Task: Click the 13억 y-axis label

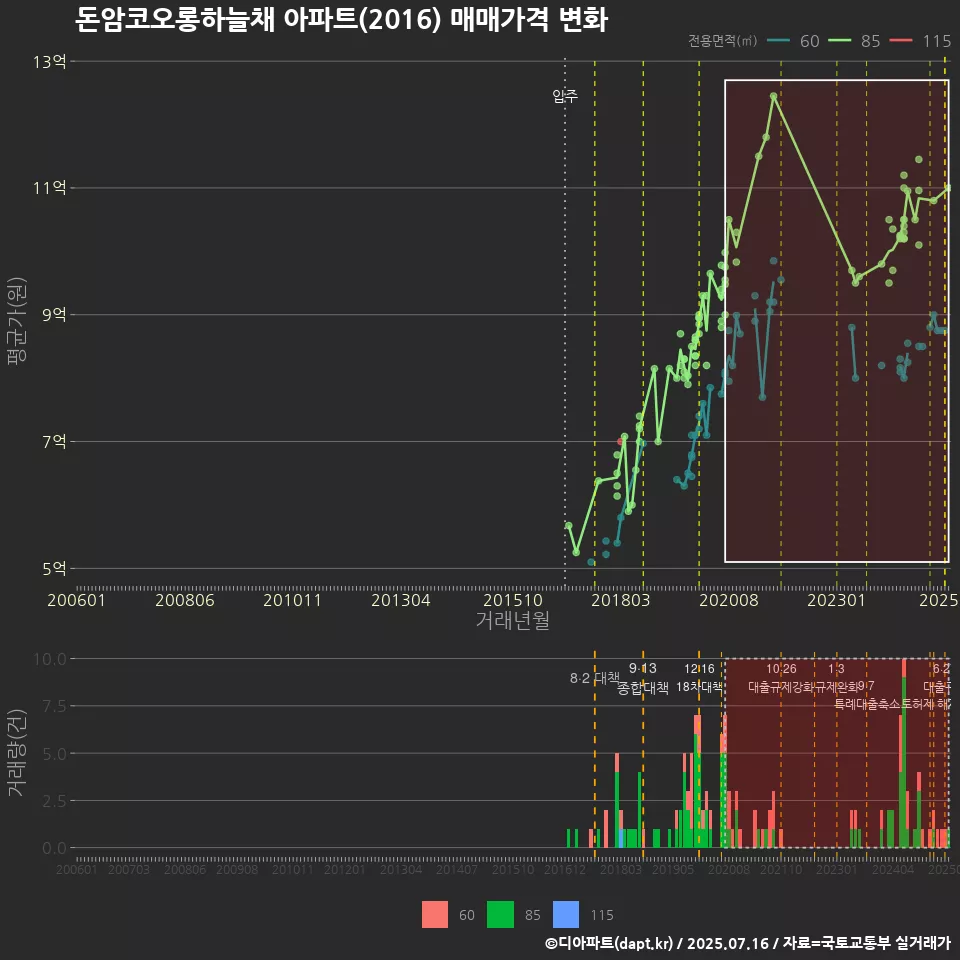Action: click(x=50, y=62)
